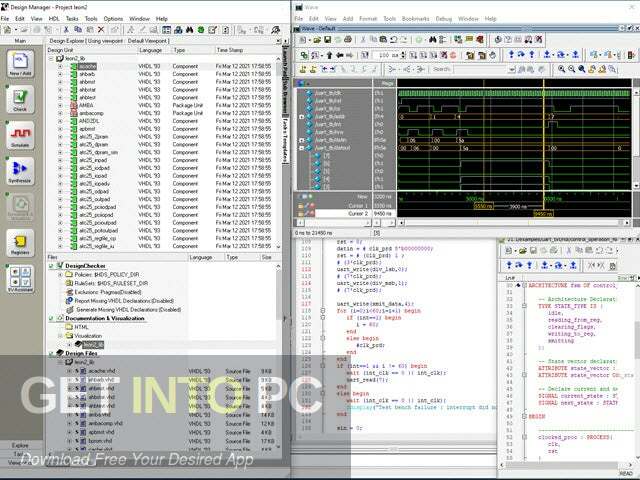This screenshot has width=640, height=480.
Task: Click the first blue arrow in code editor toolbar
Action: 509,265
